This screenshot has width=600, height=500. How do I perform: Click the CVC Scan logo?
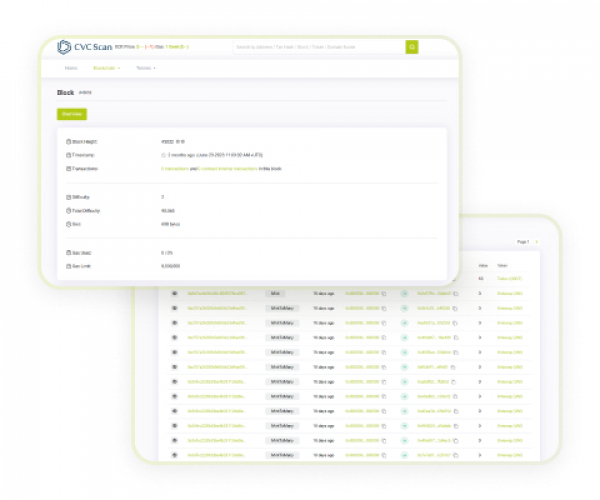point(85,47)
